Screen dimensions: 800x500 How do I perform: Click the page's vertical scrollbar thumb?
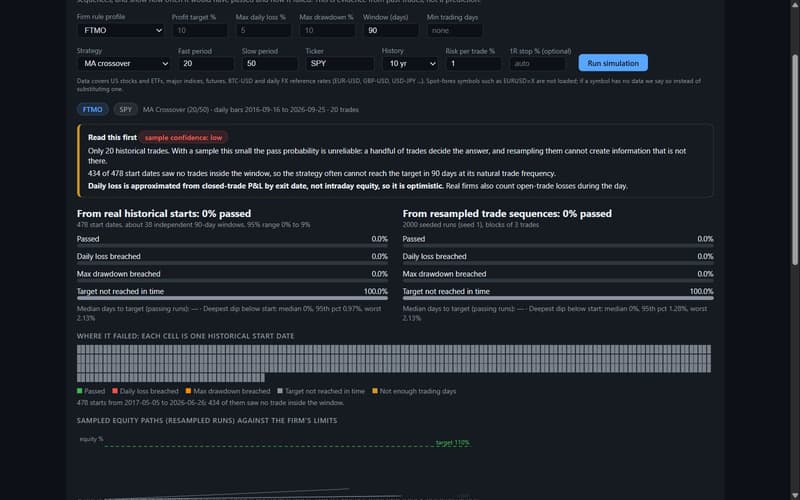tap(795, 159)
